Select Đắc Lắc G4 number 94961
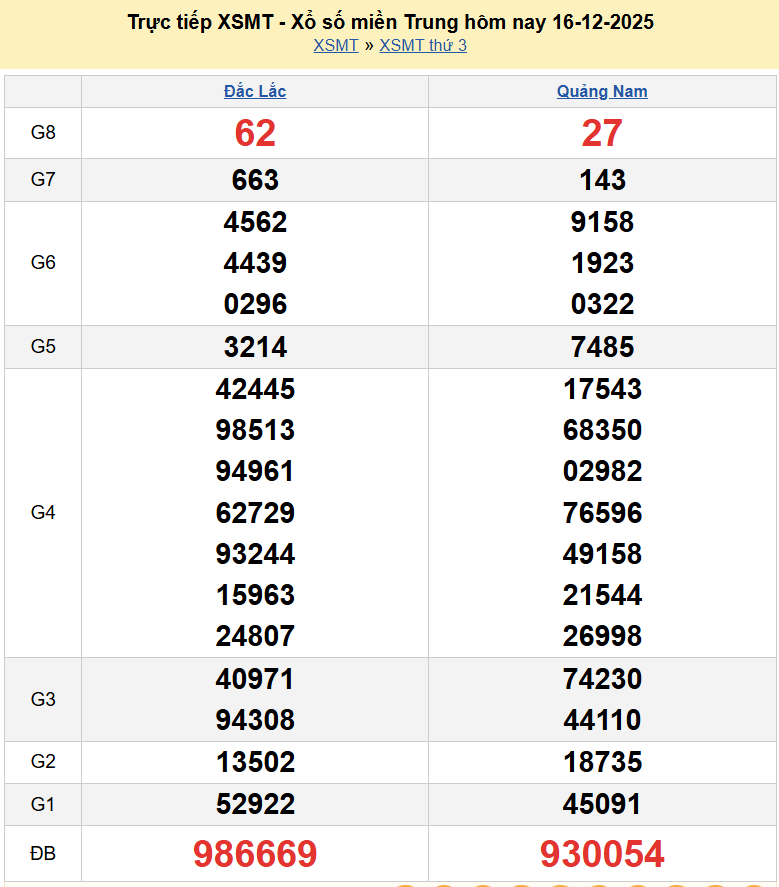The height and width of the screenshot is (887, 779). 255,471
